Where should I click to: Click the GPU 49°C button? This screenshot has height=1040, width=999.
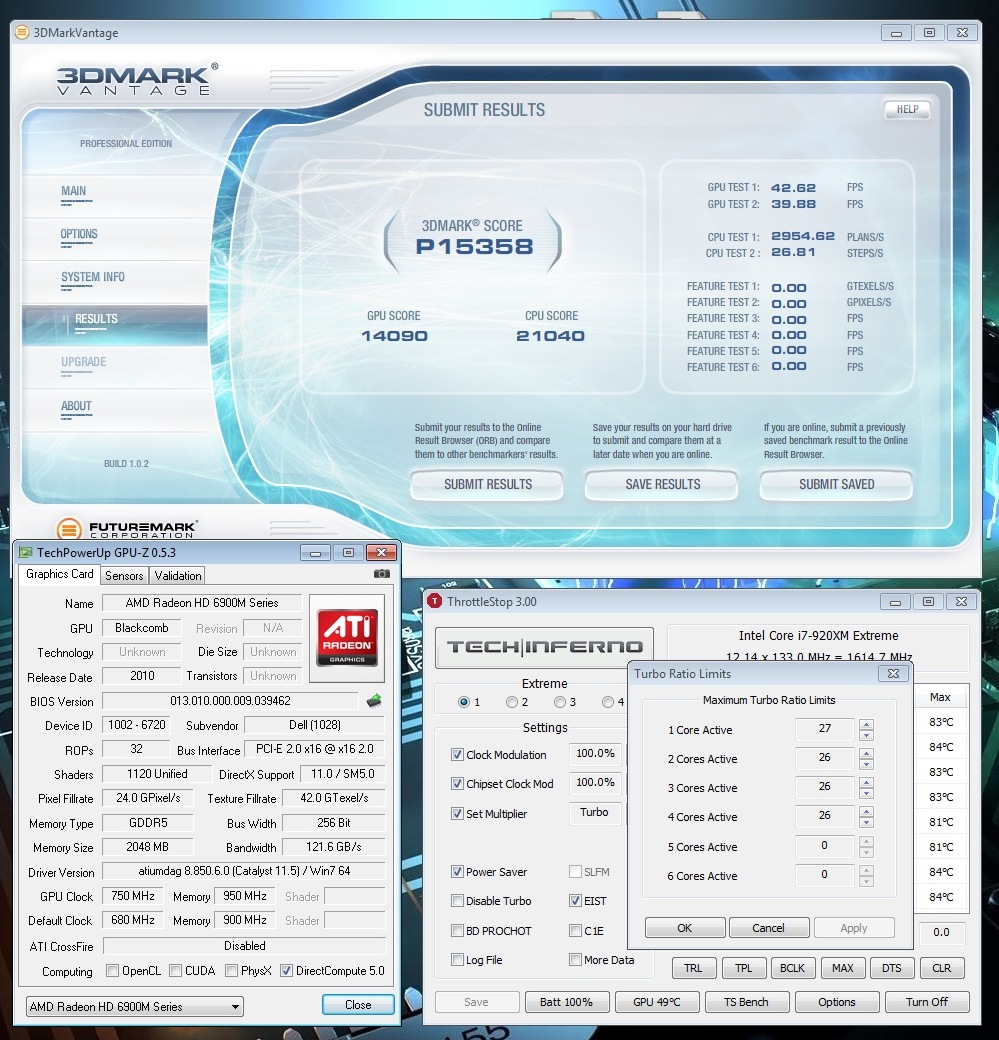[657, 1002]
